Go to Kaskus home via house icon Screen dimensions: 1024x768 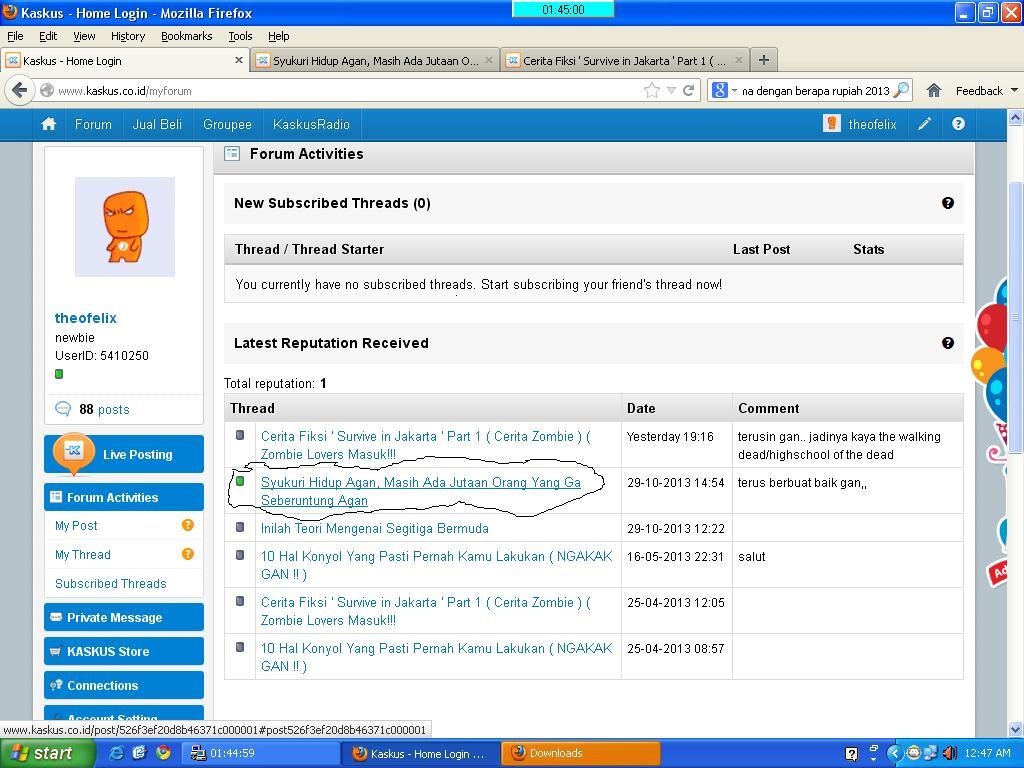pyautogui.click(x=48, y=124)
